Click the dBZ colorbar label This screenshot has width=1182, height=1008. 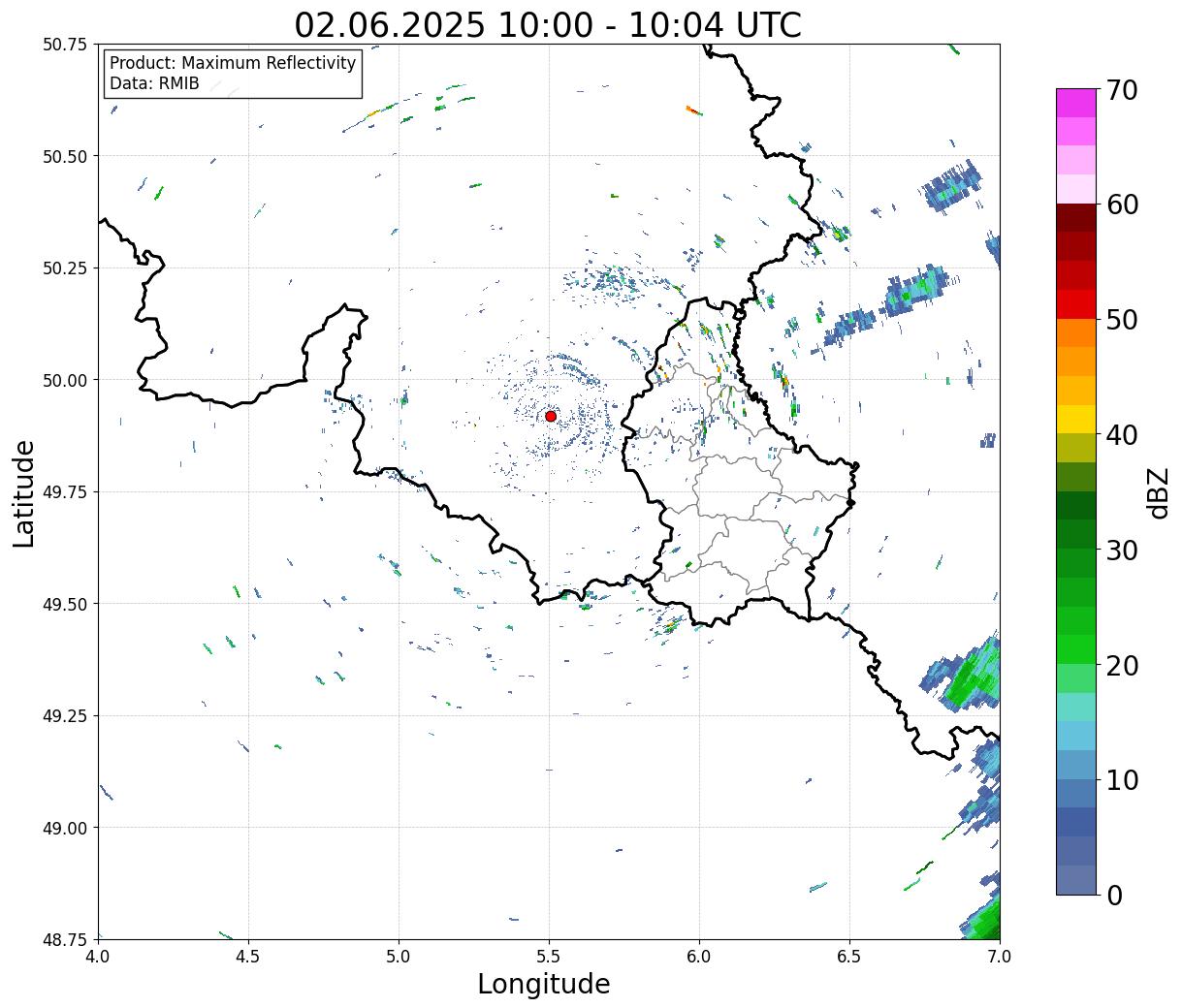[1158, 491]
